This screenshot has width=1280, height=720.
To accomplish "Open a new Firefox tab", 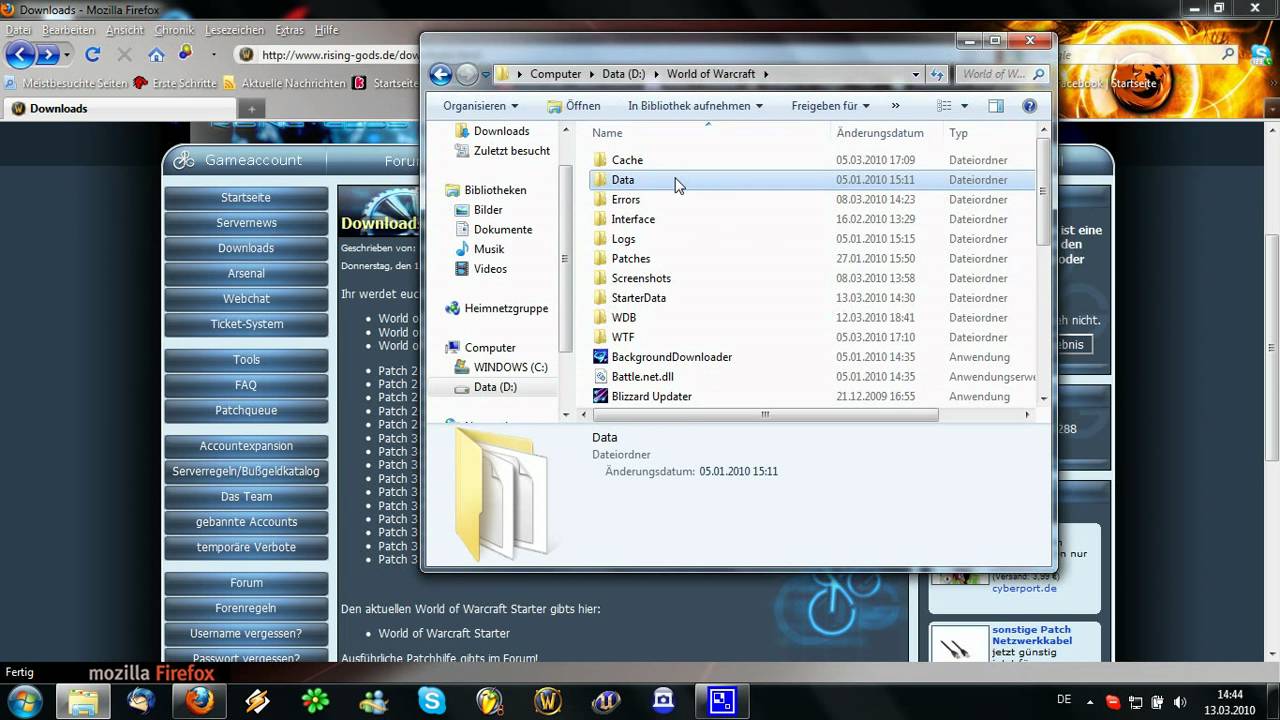I will point(252,109).
